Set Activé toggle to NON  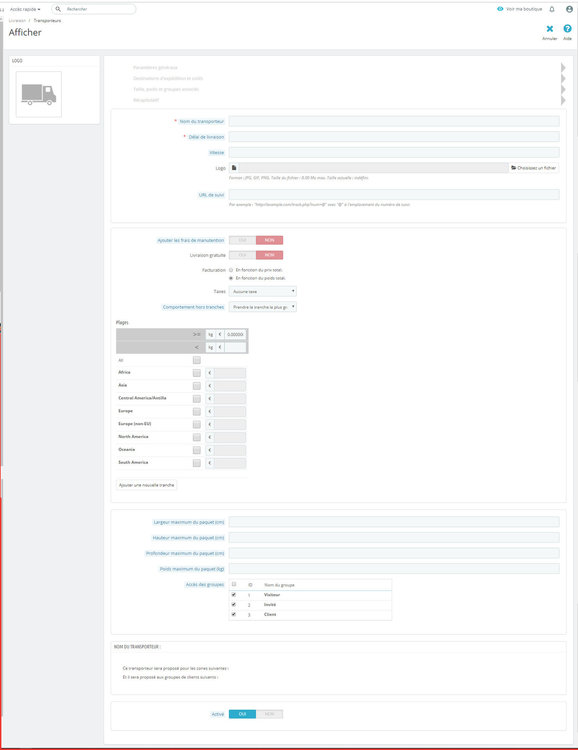tap(269, 714)
